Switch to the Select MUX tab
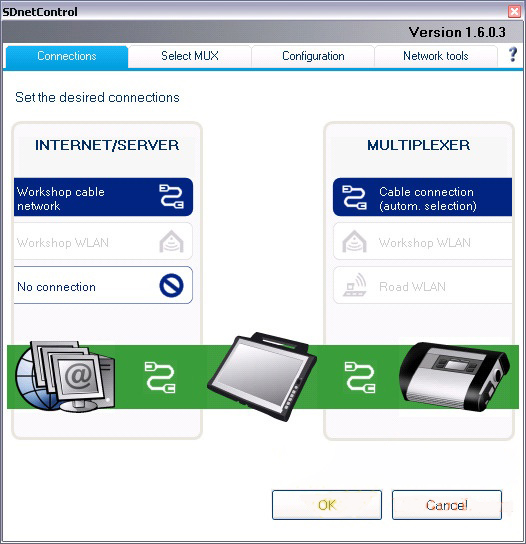 pos(190,56)
